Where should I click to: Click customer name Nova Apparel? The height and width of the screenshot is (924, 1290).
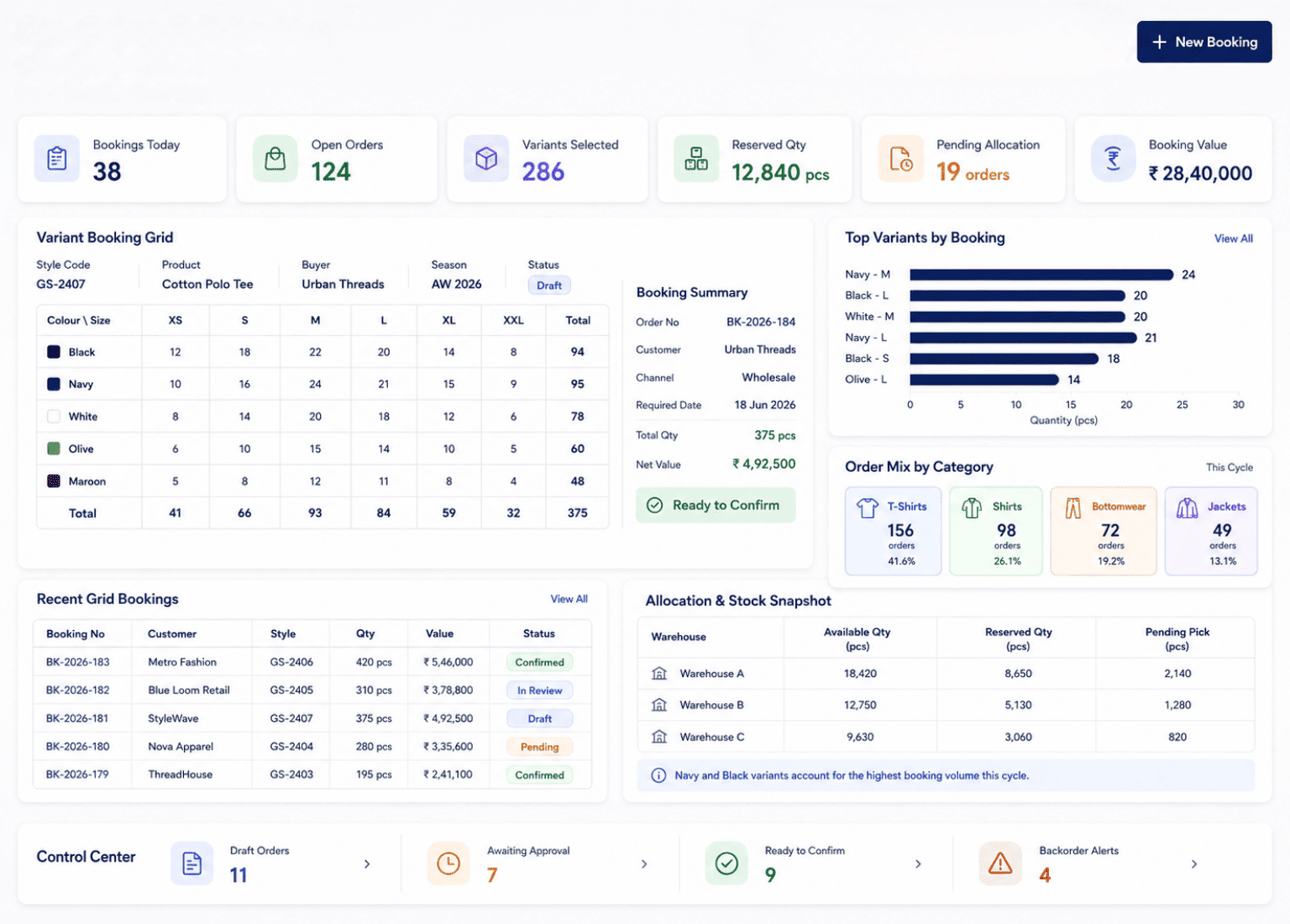[x=181, y=747]
